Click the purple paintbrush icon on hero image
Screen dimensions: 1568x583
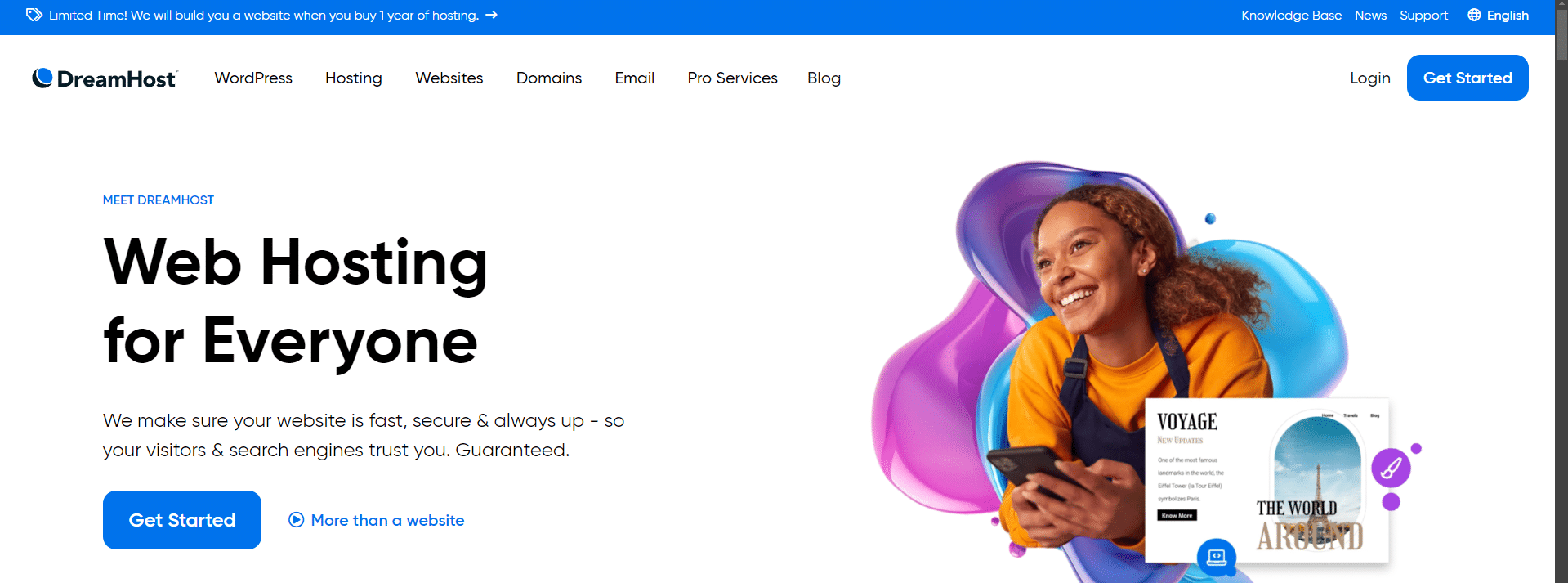click(x=1391, y=469)
